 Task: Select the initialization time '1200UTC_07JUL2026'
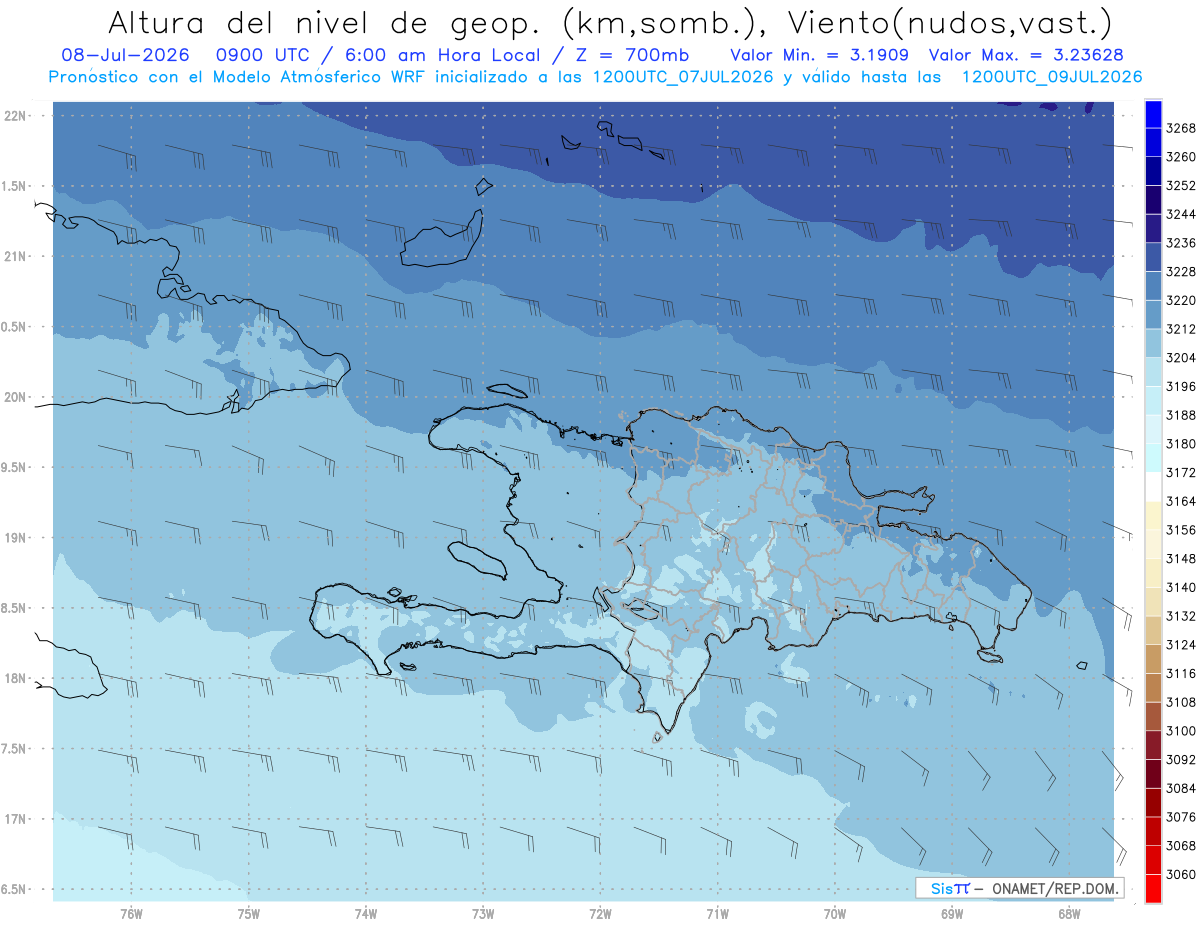(x=683, y=77)
